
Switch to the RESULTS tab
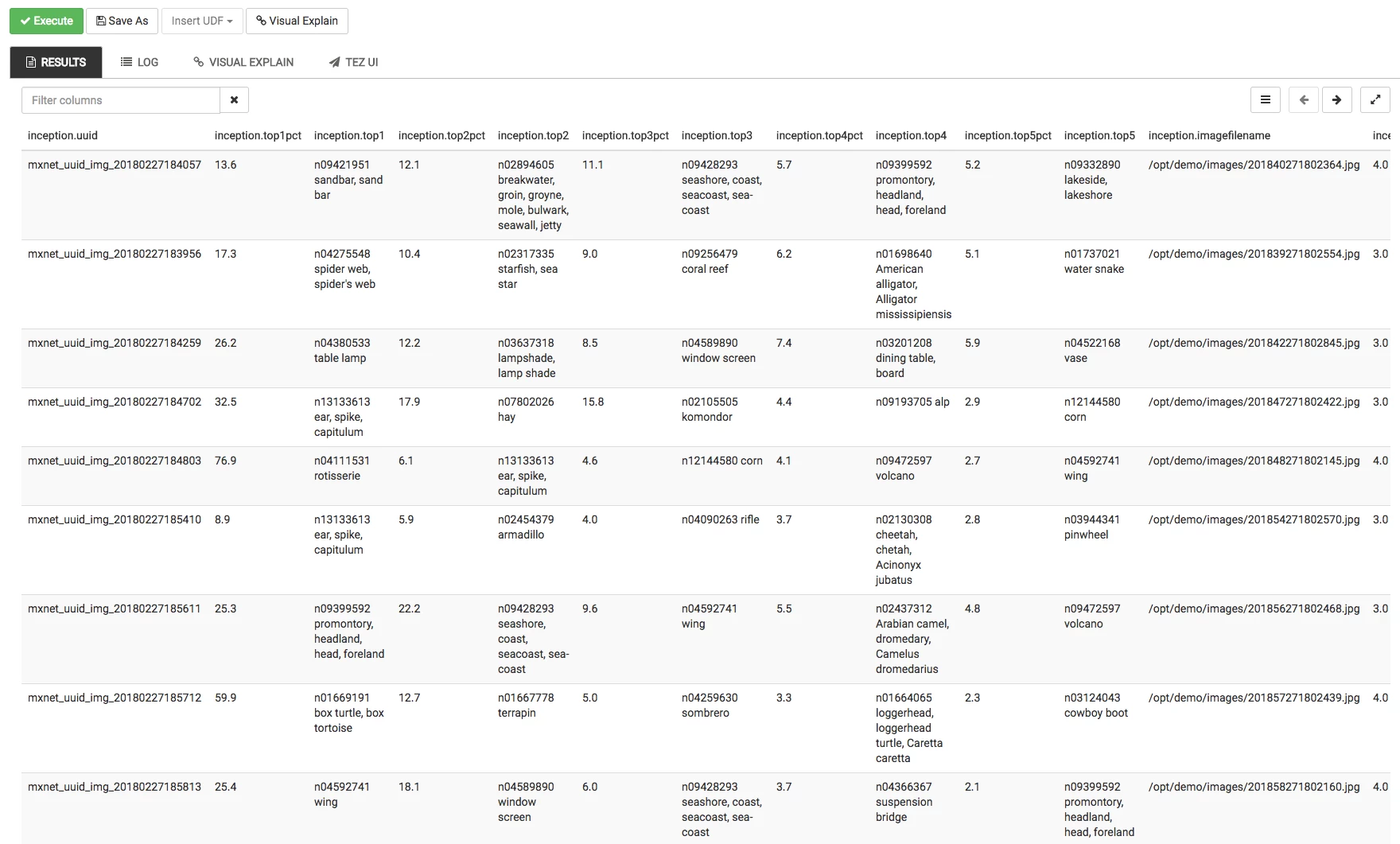pos(56,62)
